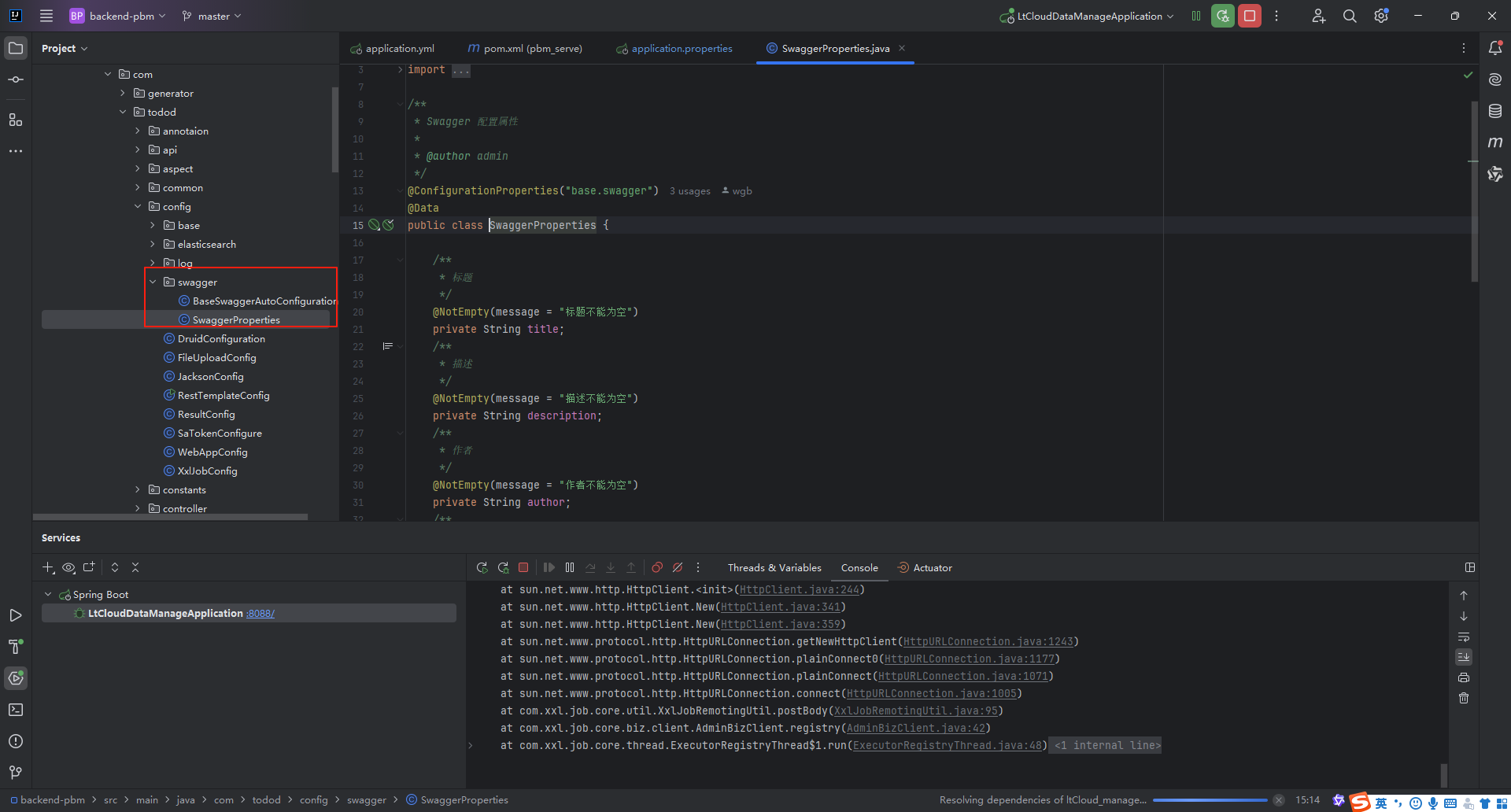The height and width of the screenshot is (812, 1511).
Task: Open the Terminal tool window icon
Action: click(16, 710)
